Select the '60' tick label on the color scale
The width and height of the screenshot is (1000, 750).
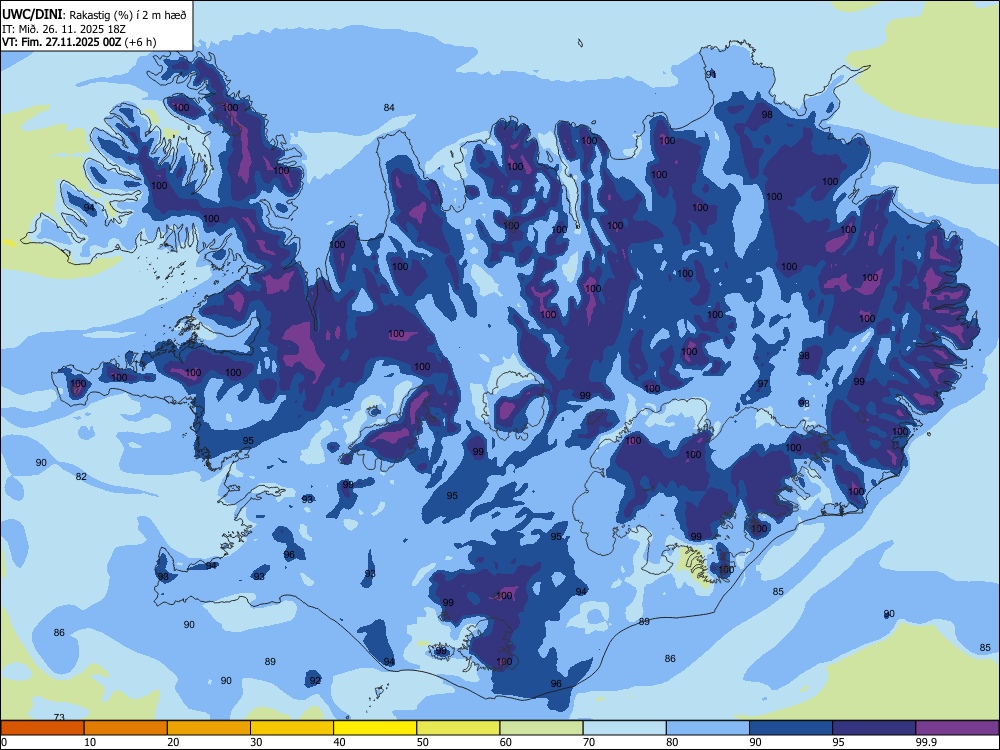506,742
